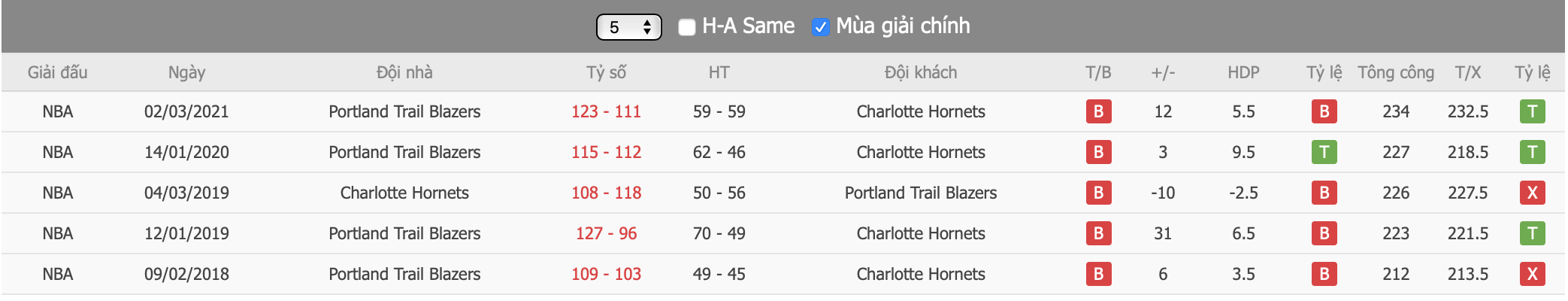Click the red B handicap icon for 02/03/2021
The height and width of the screenshot is (301, 1568).
point(1324,112)
